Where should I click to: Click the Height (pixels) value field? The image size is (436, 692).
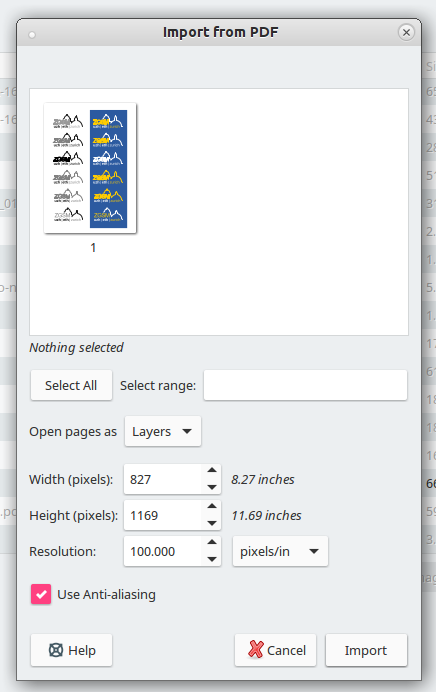[x=164, y=515]
